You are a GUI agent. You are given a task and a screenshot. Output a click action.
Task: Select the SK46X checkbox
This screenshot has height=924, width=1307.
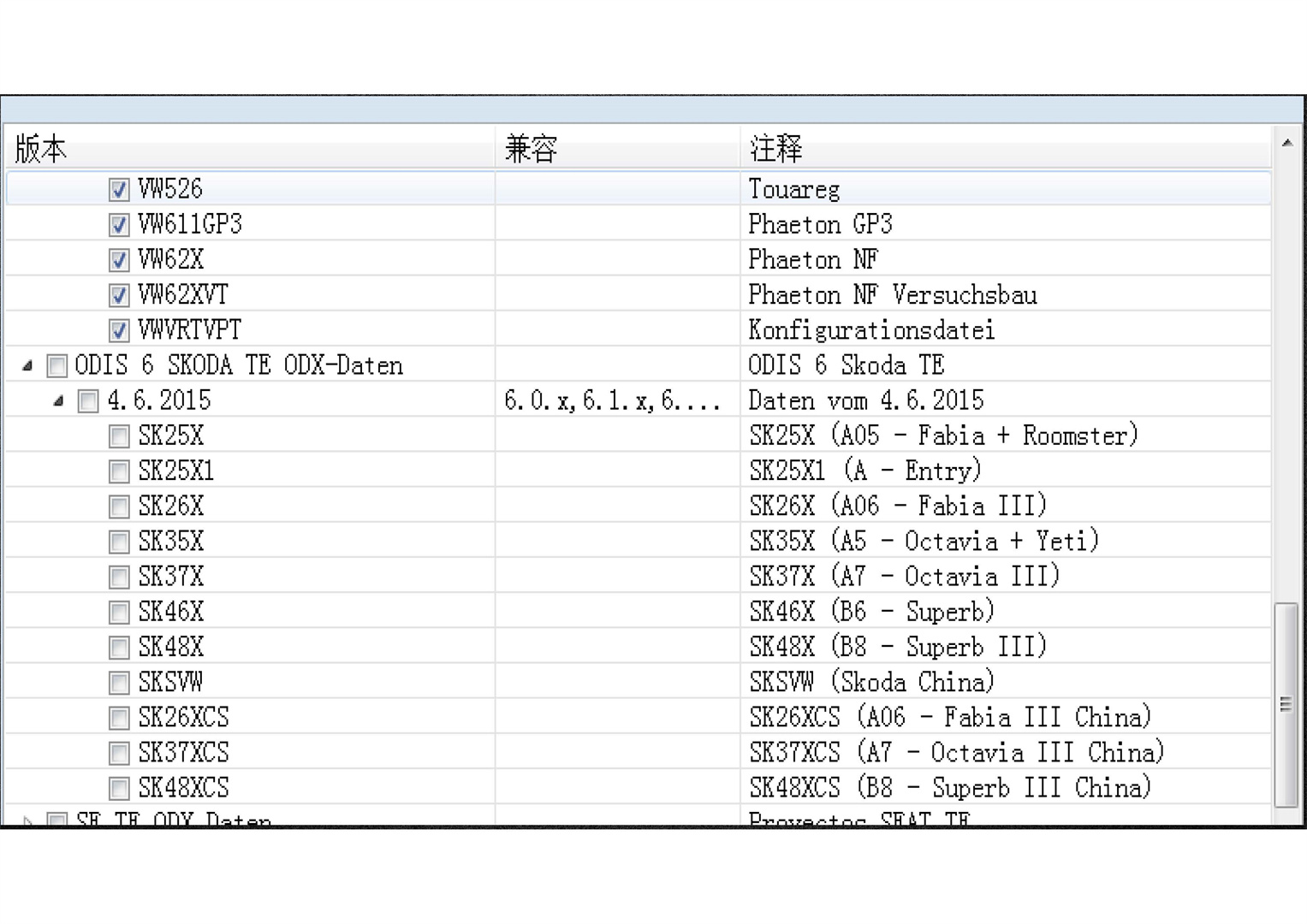pos(119,613)
